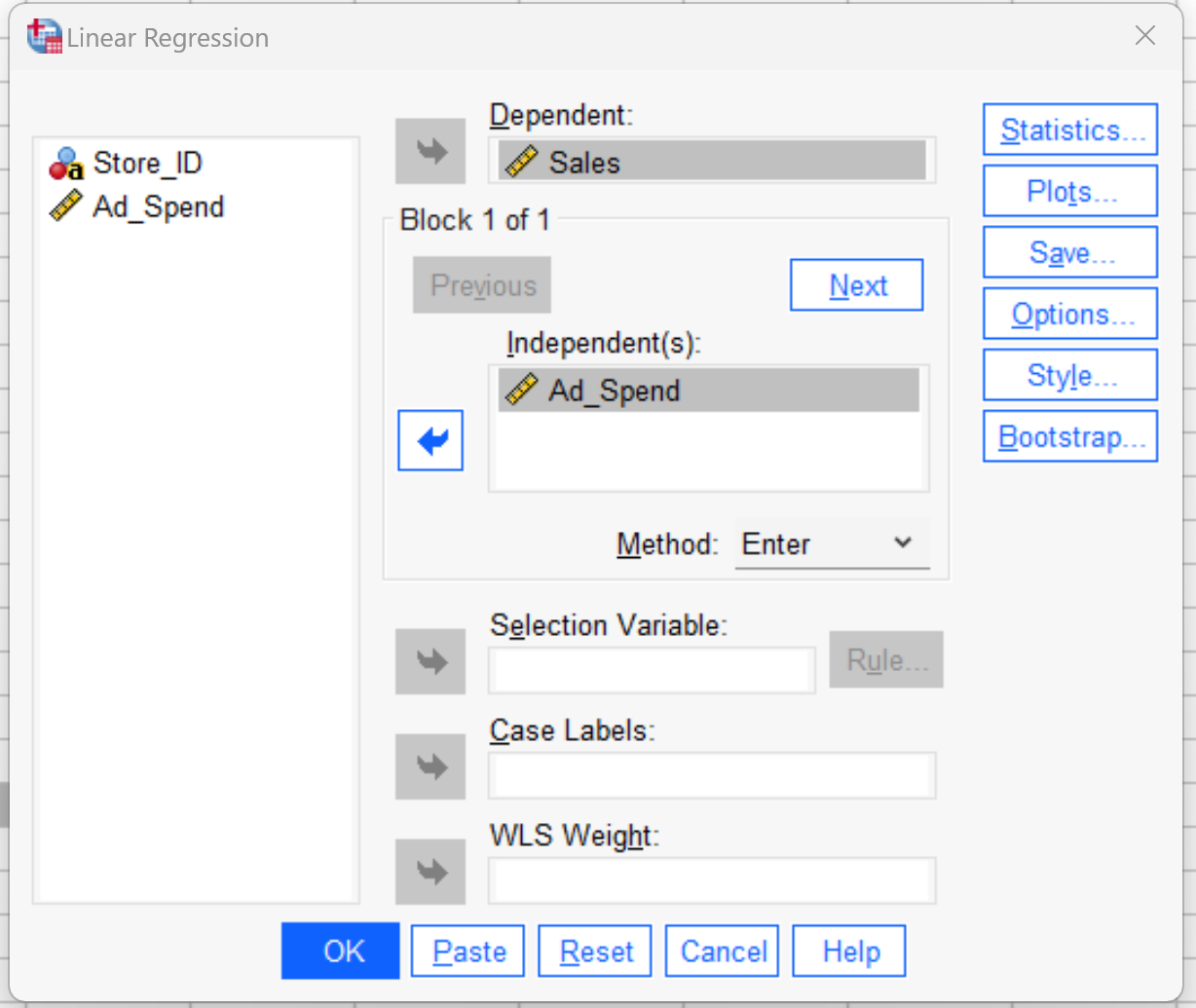Open the Save dialog
1196x1008 pixels.
(1068, 251)
